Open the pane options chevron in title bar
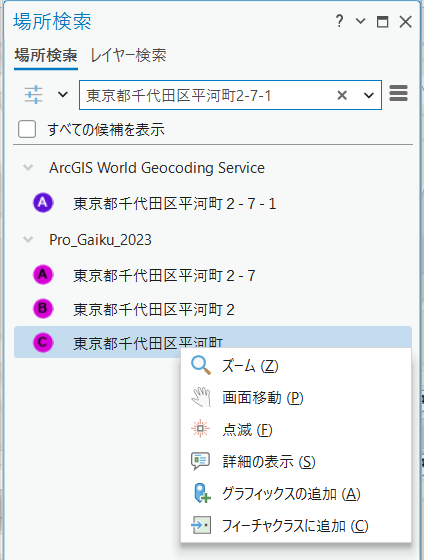This screenshot has width=424, height=560. tap(361, 21)
